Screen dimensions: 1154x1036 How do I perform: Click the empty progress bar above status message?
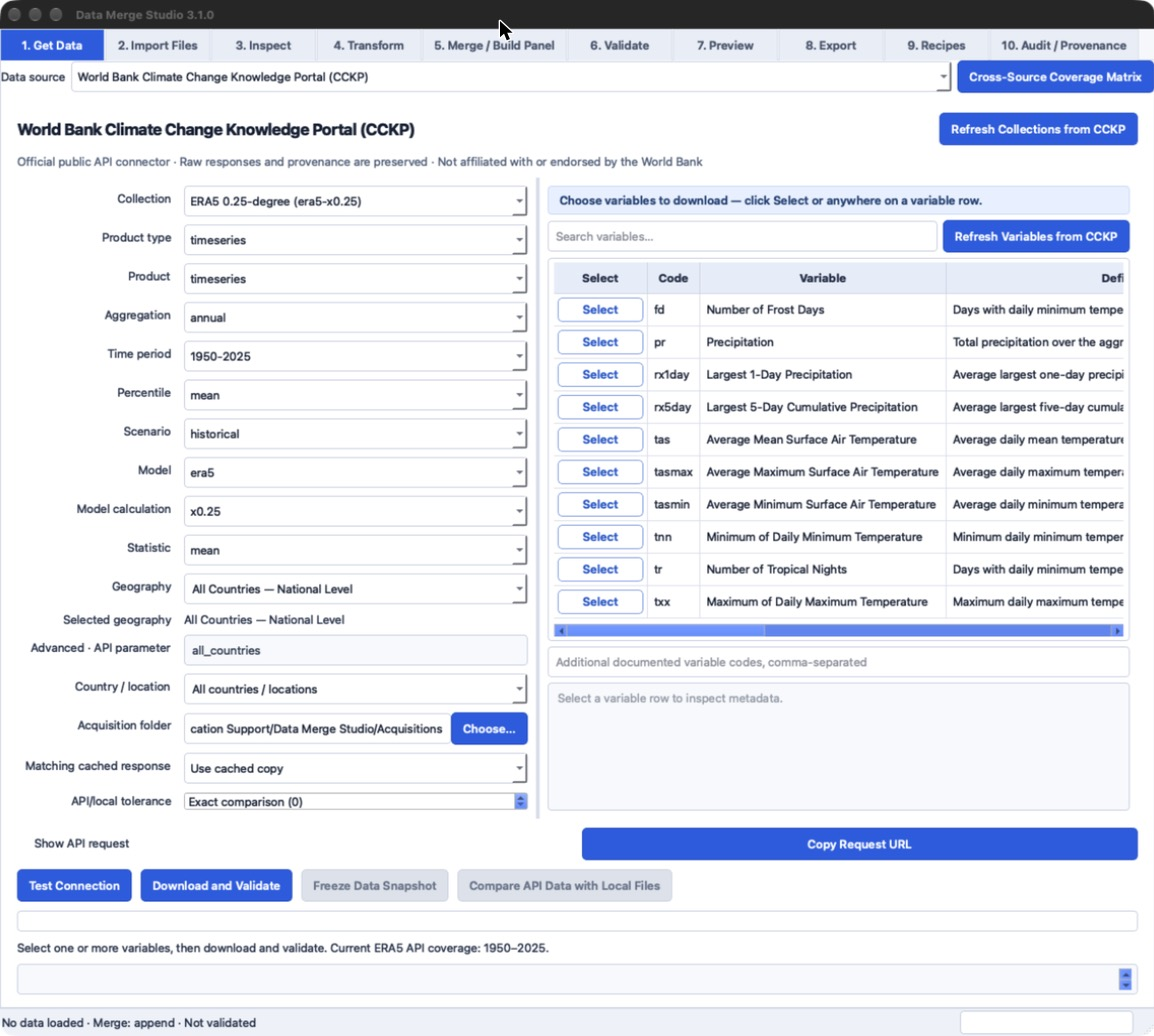[577, 920]
